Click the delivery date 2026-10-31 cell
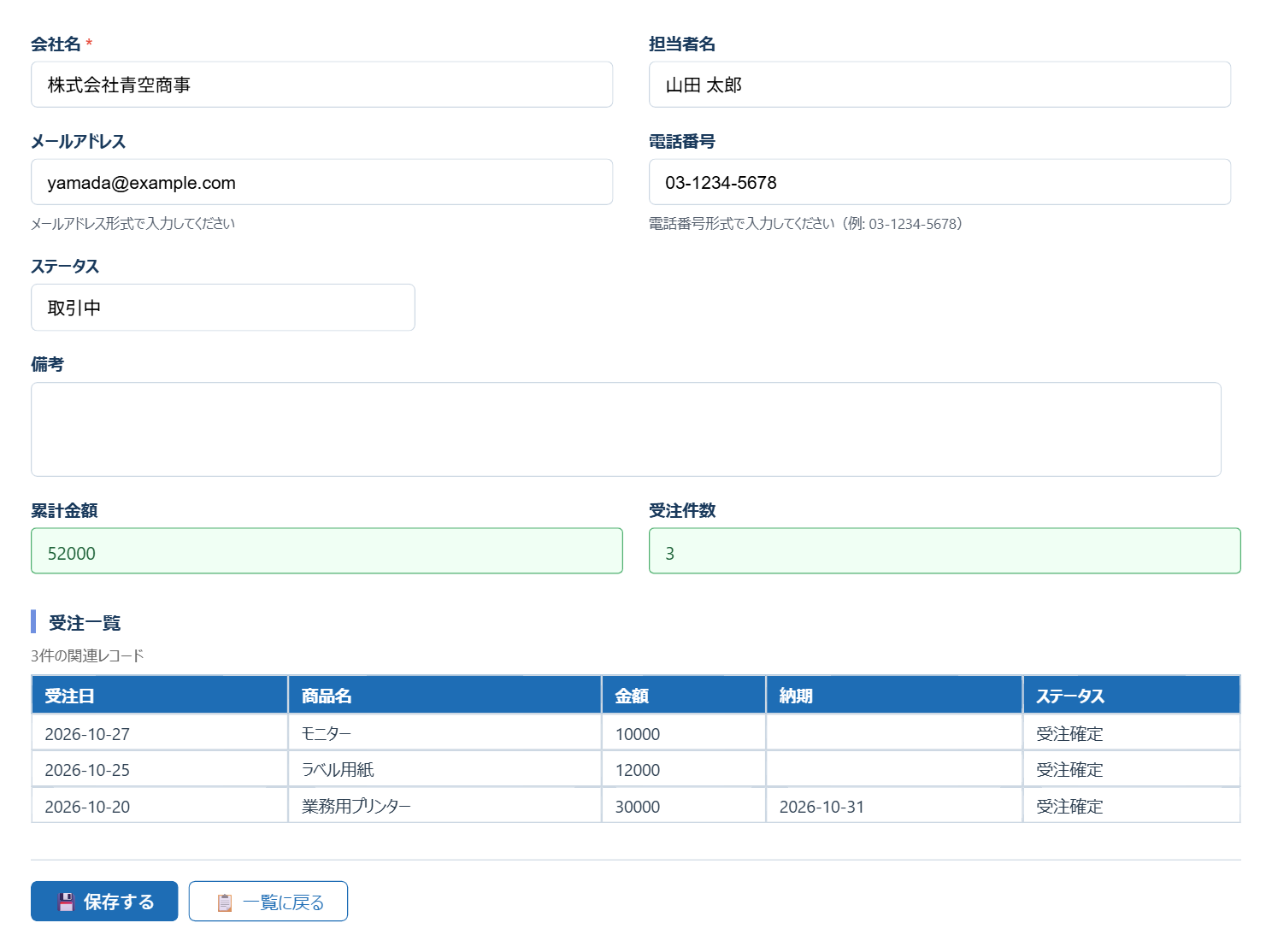1272x952 pixels. click(894, 806)
